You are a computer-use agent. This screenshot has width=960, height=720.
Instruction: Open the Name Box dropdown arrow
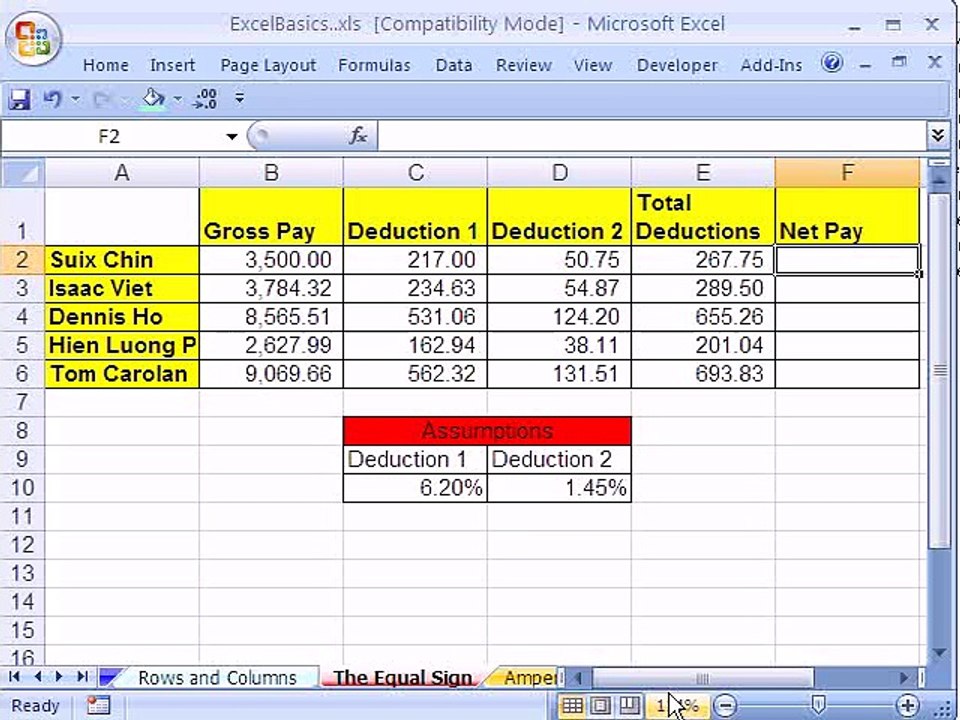click(x=231, y=136)
